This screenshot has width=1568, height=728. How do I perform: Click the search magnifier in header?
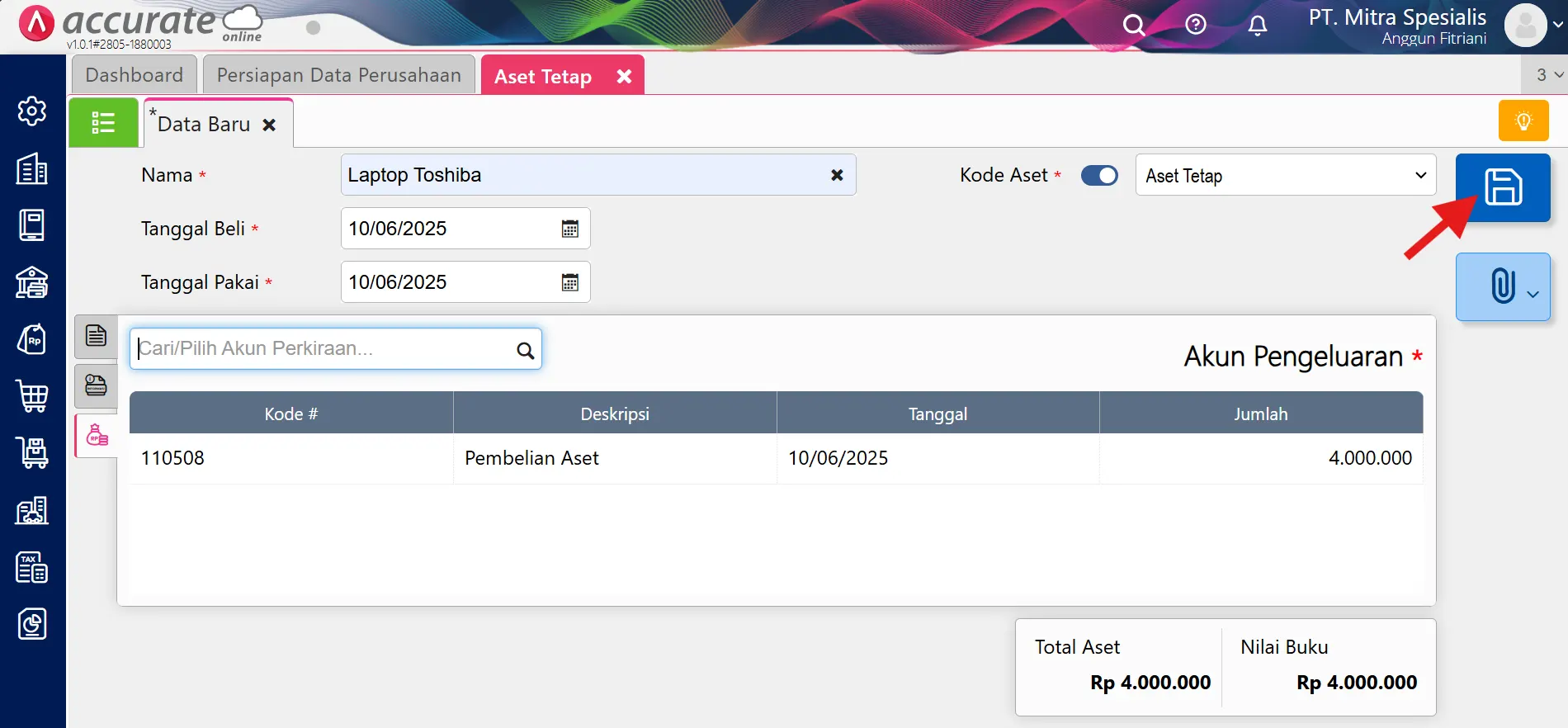point(1134,26)
